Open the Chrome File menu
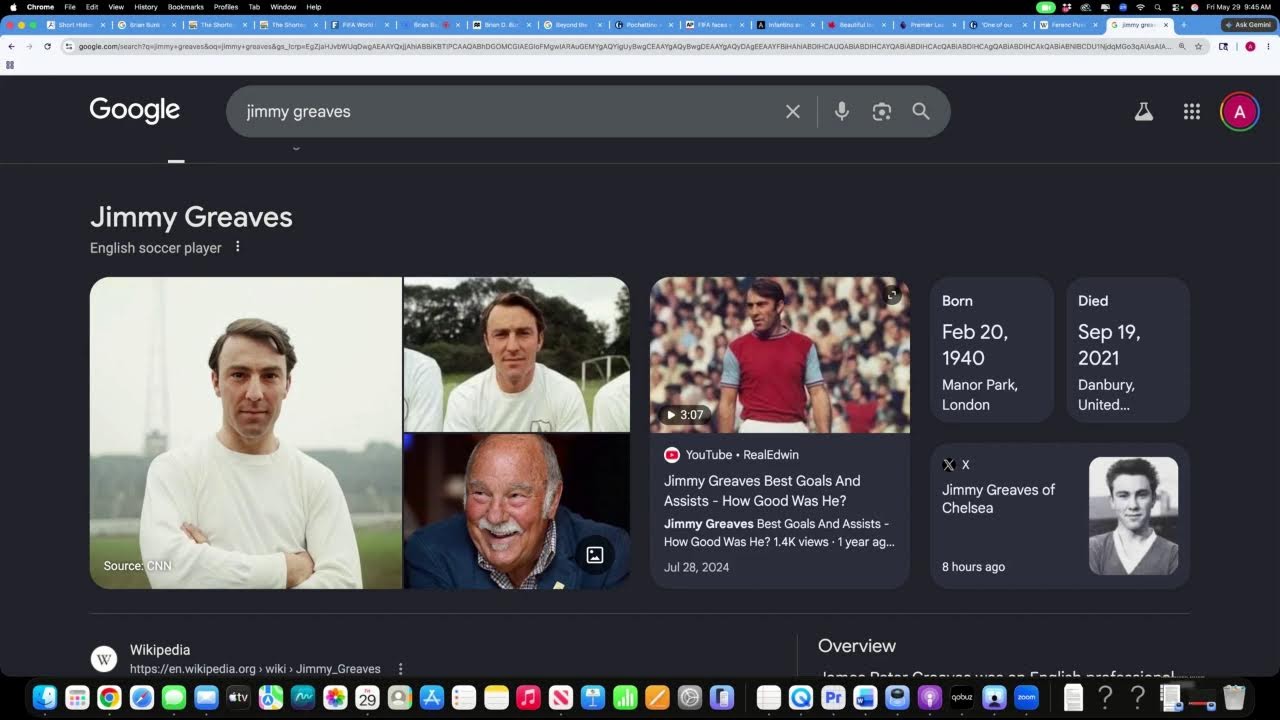Screen dimensions: 1280x720 click(x=70, y=7)
